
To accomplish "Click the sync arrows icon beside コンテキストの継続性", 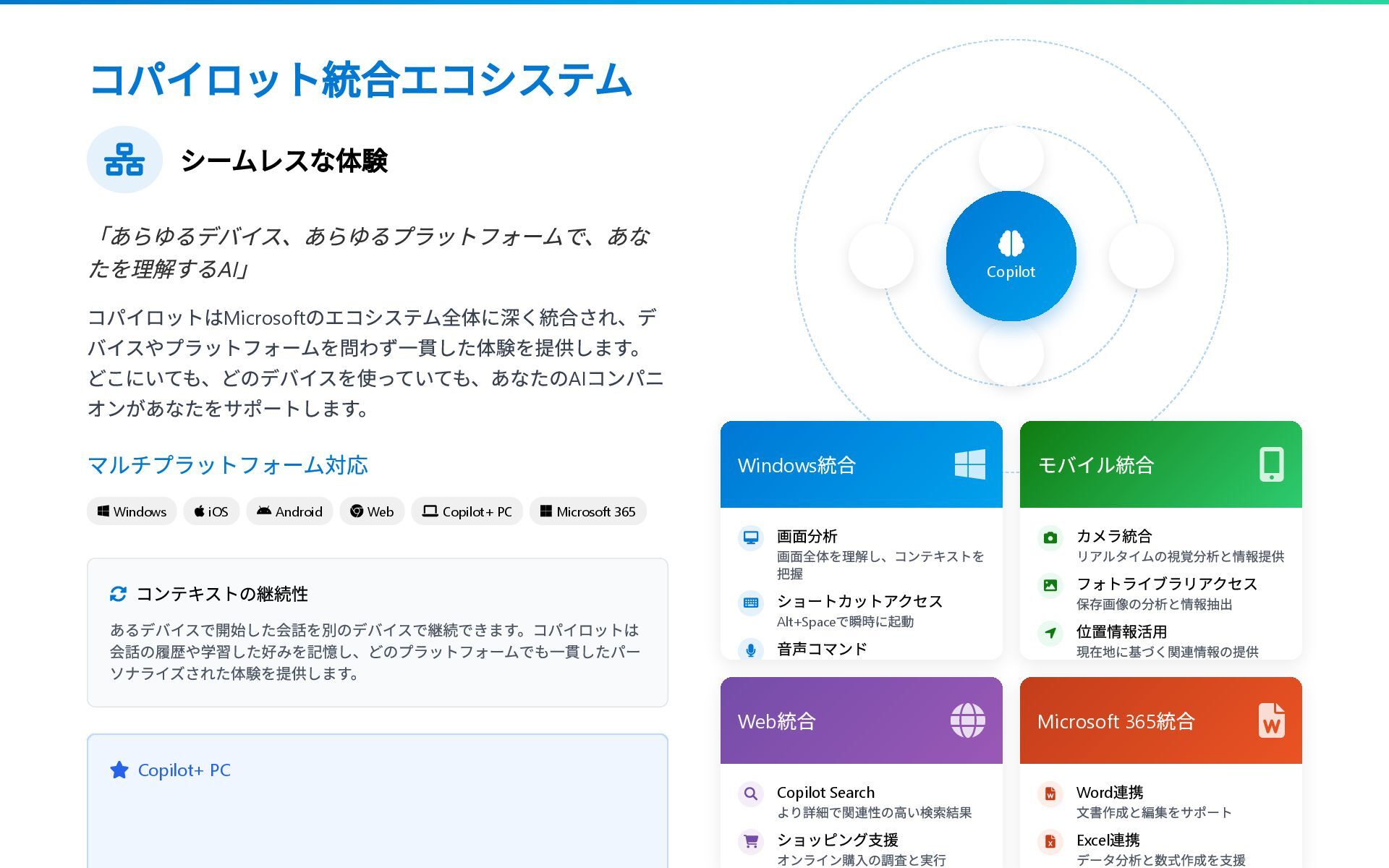I will click(118, 594).
